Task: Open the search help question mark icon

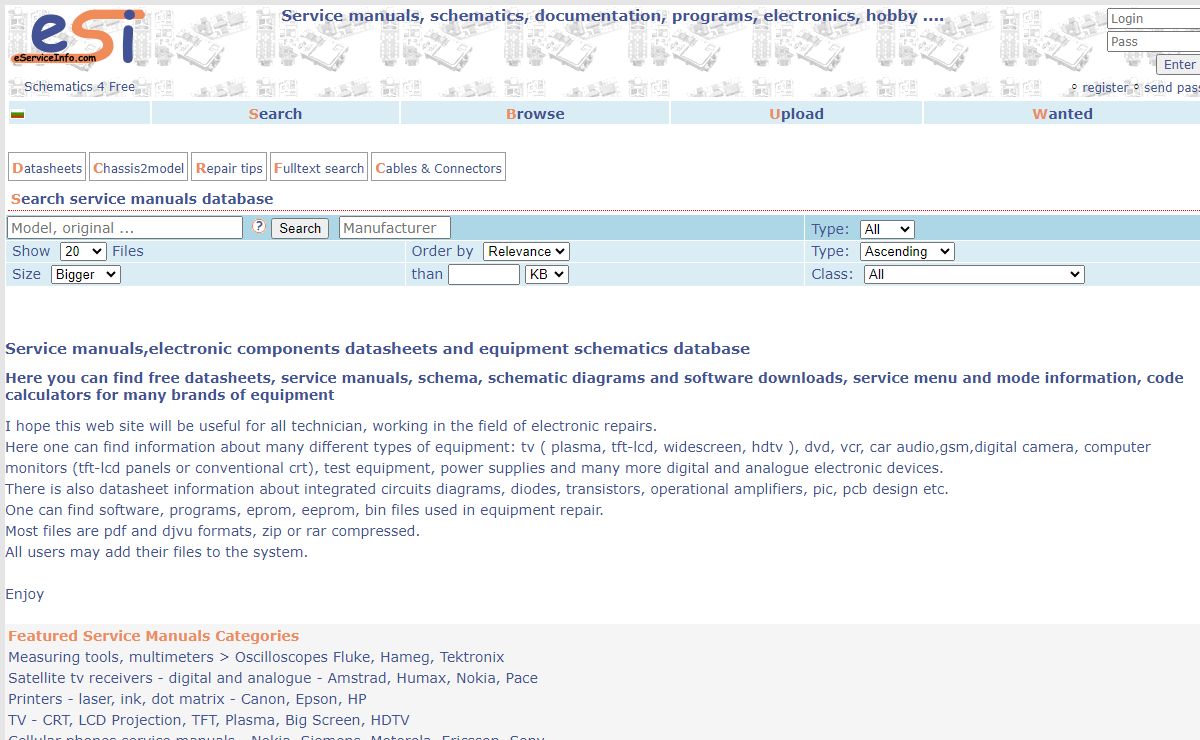Action: 259,226
